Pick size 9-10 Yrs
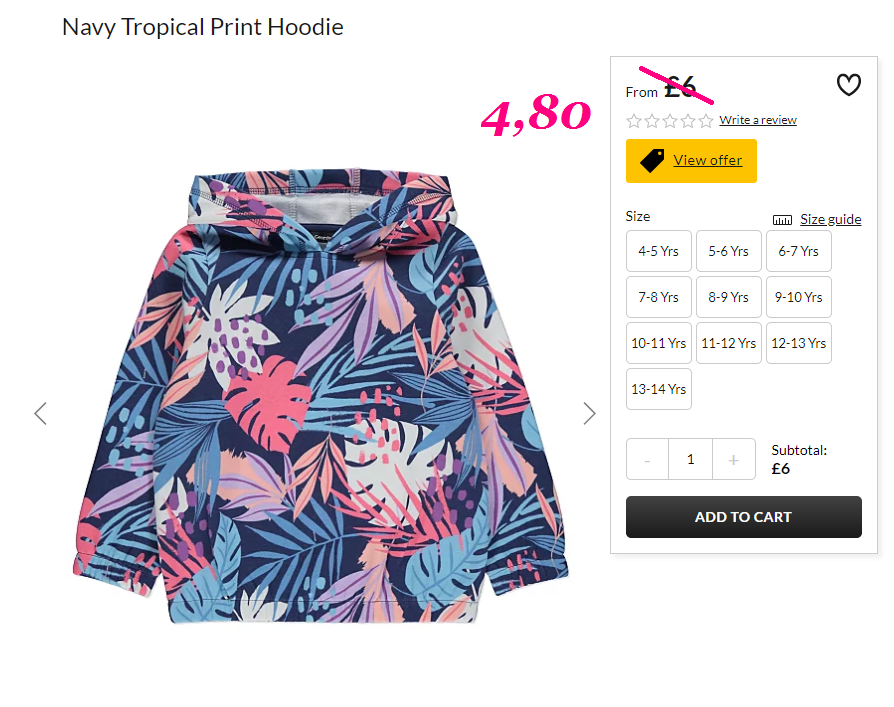Image resolution: width=894 pixels, height=707 pixels. pos(799,297)
